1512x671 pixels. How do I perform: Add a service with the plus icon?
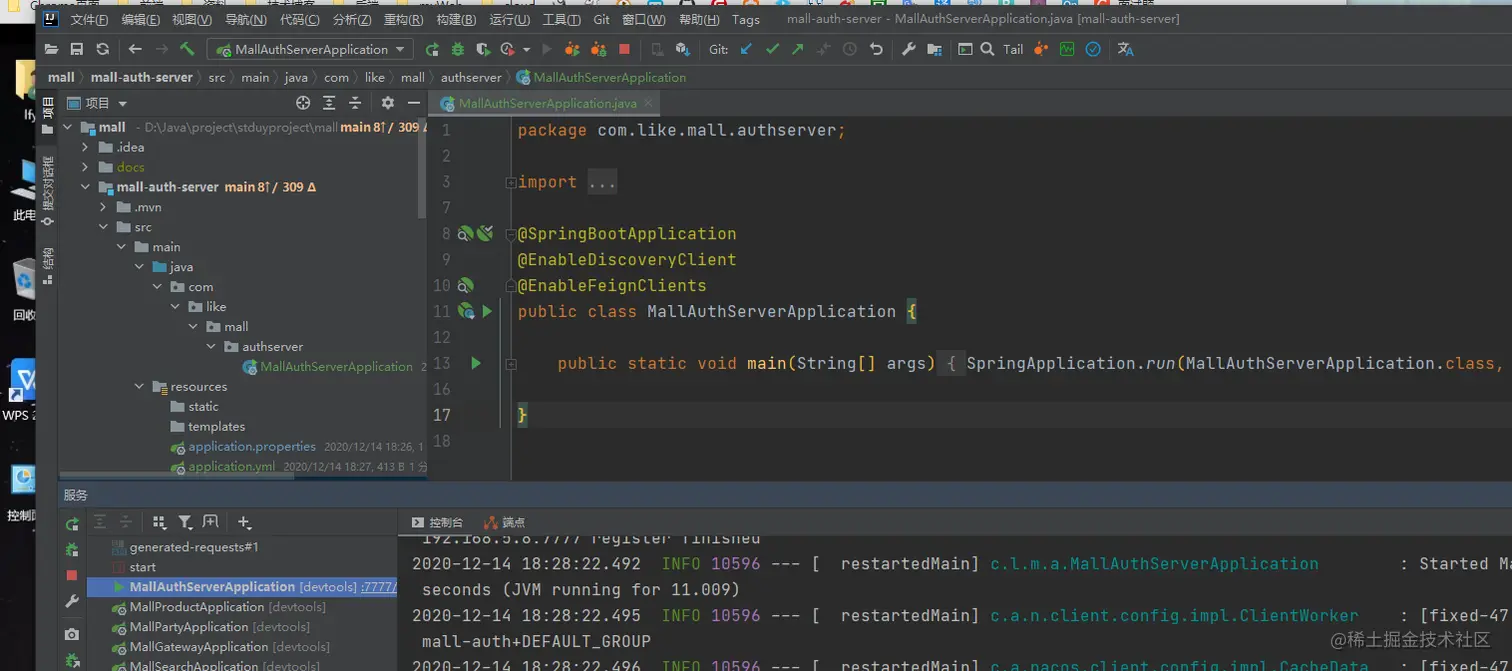(x=244, y=522)
